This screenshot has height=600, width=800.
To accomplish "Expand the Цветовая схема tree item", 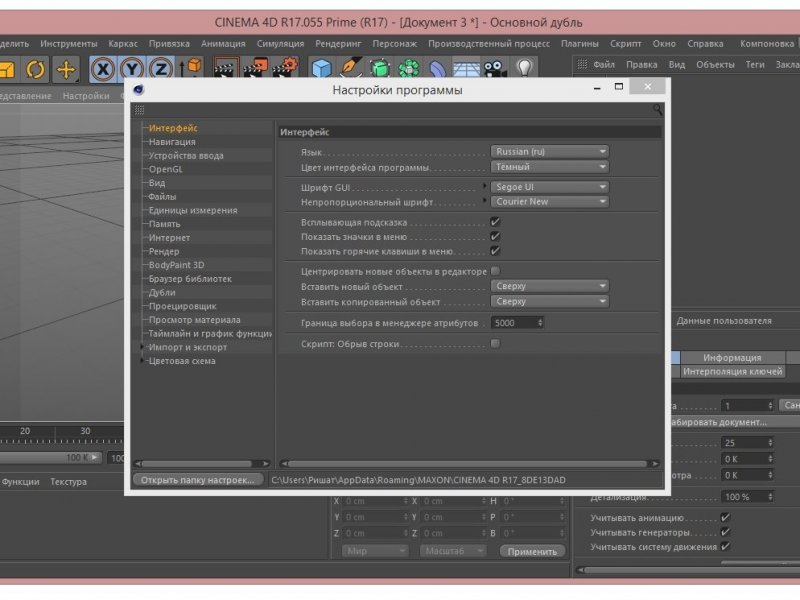I will pos(142,361).
